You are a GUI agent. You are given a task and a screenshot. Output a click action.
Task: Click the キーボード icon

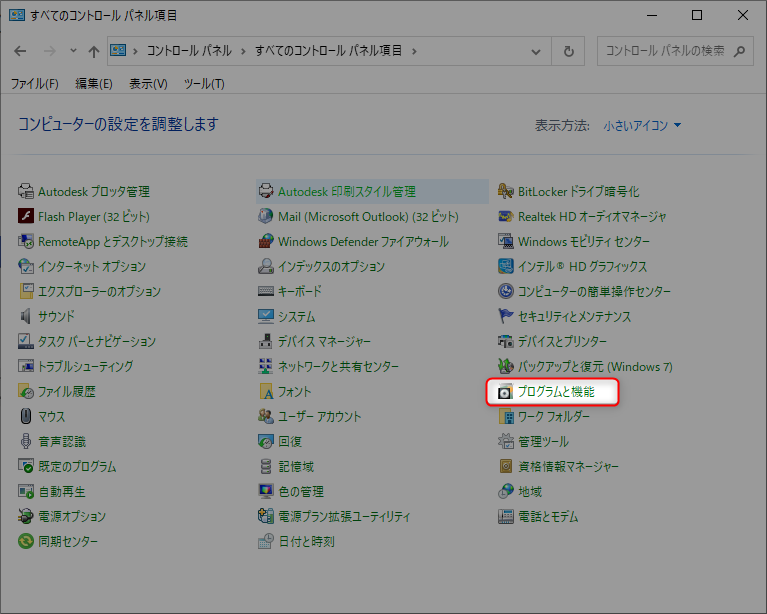pyautogui.click(x=266, y=291)
